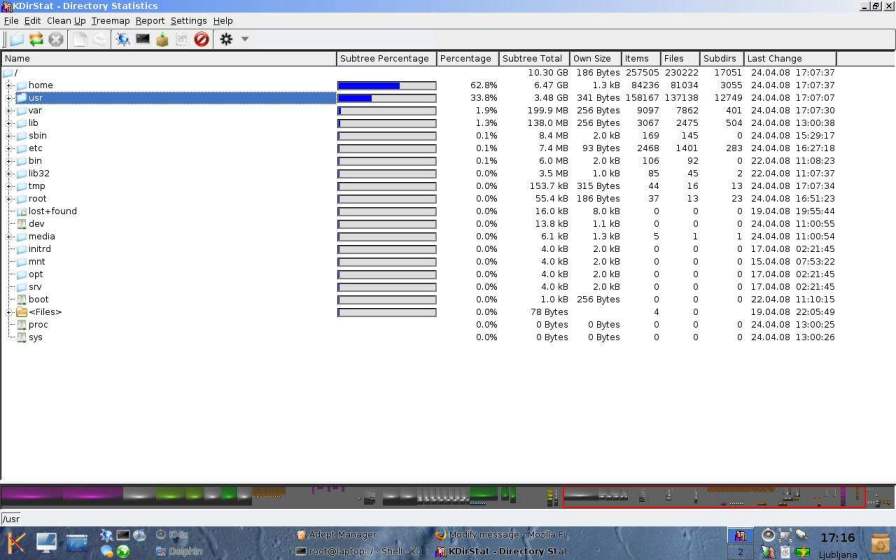Image resolution: width=896 pixels, height=560 pixels.
Task: Open the Treemap menu
Action: pos(110,20)
